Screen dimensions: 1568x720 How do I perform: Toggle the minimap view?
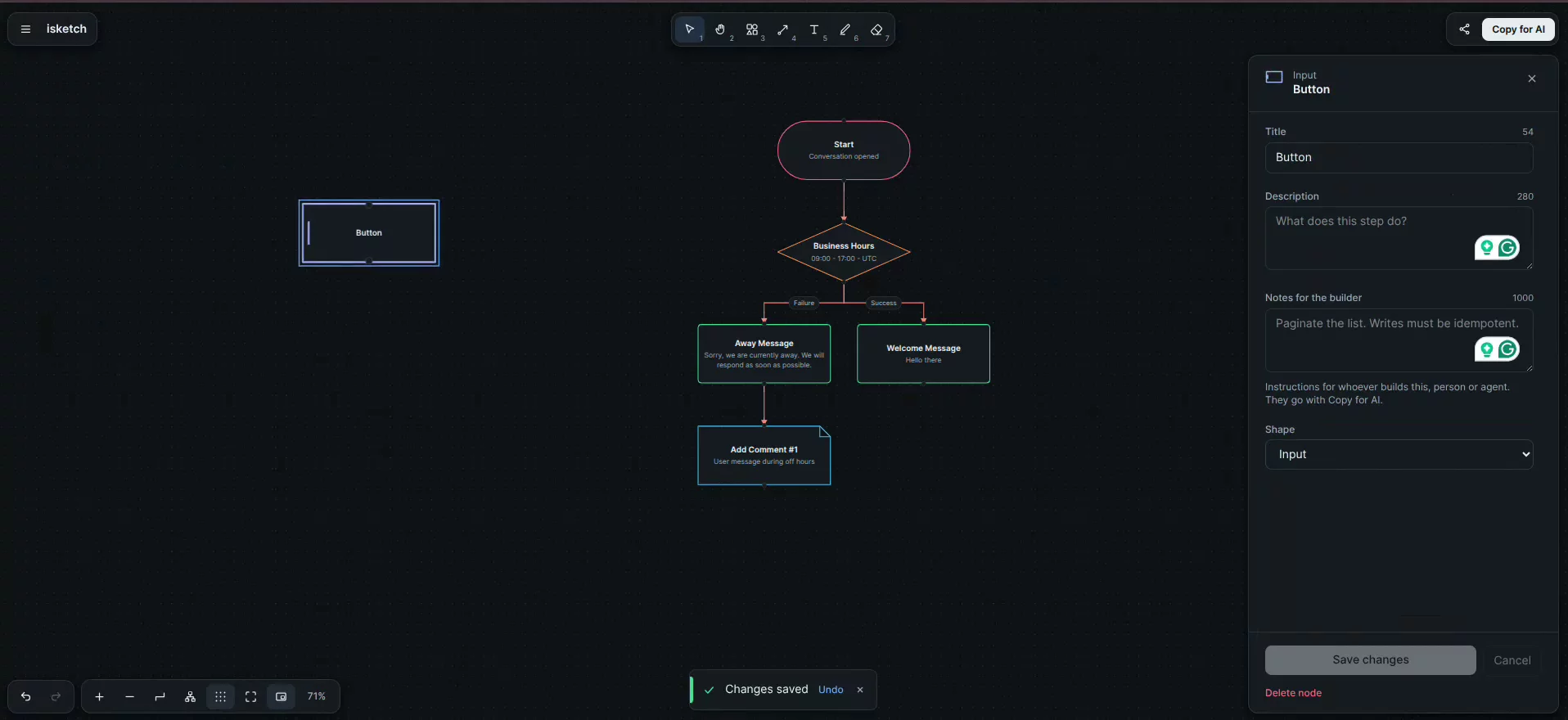(281, 697)
